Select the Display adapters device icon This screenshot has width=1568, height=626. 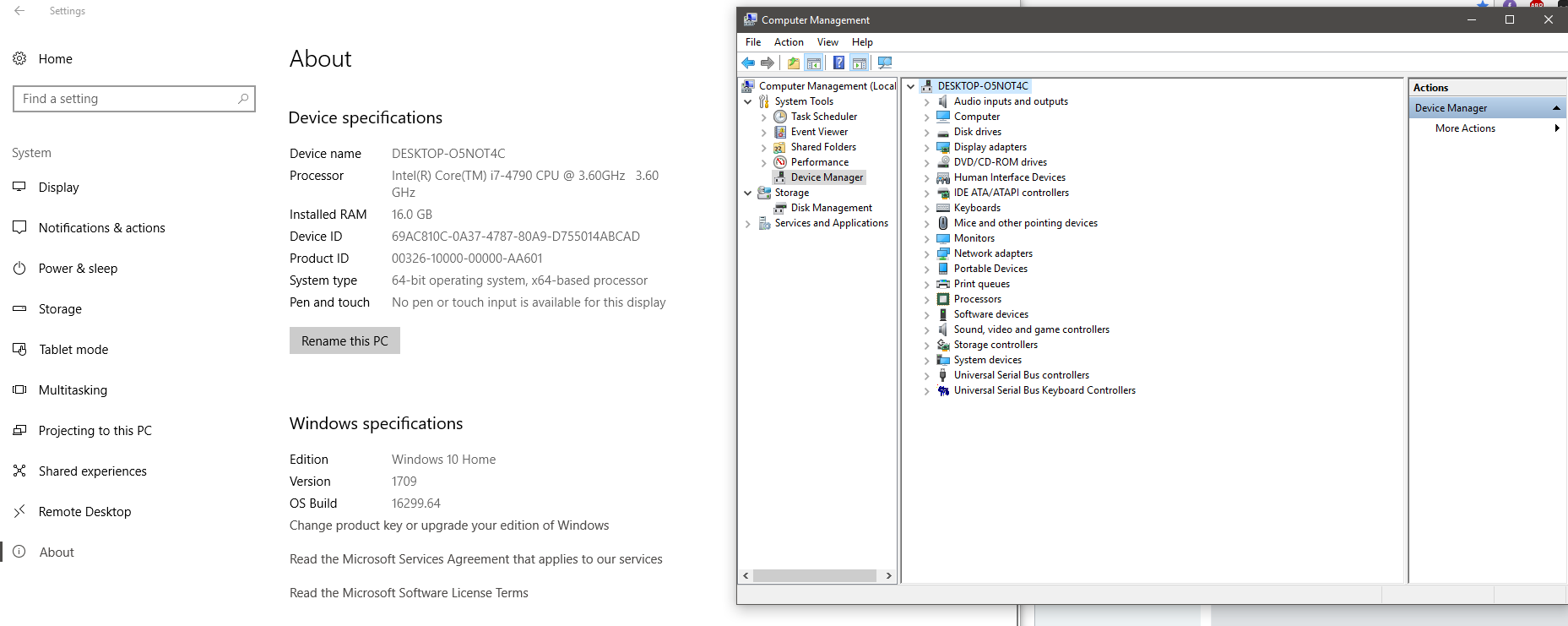[x=943, y=147]
